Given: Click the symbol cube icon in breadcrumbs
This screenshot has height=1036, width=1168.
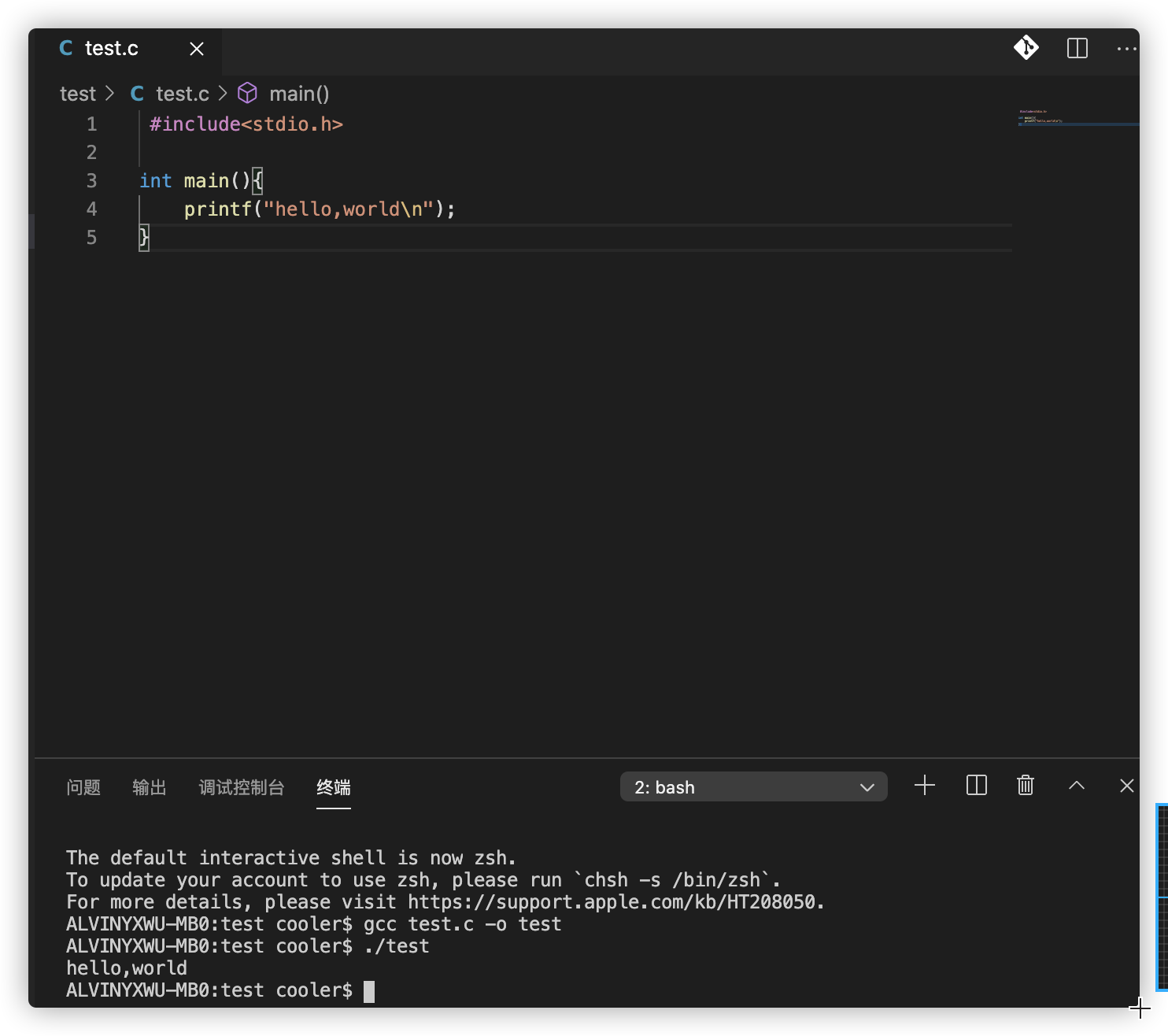Looking at the screenshot, I should 247,93.
